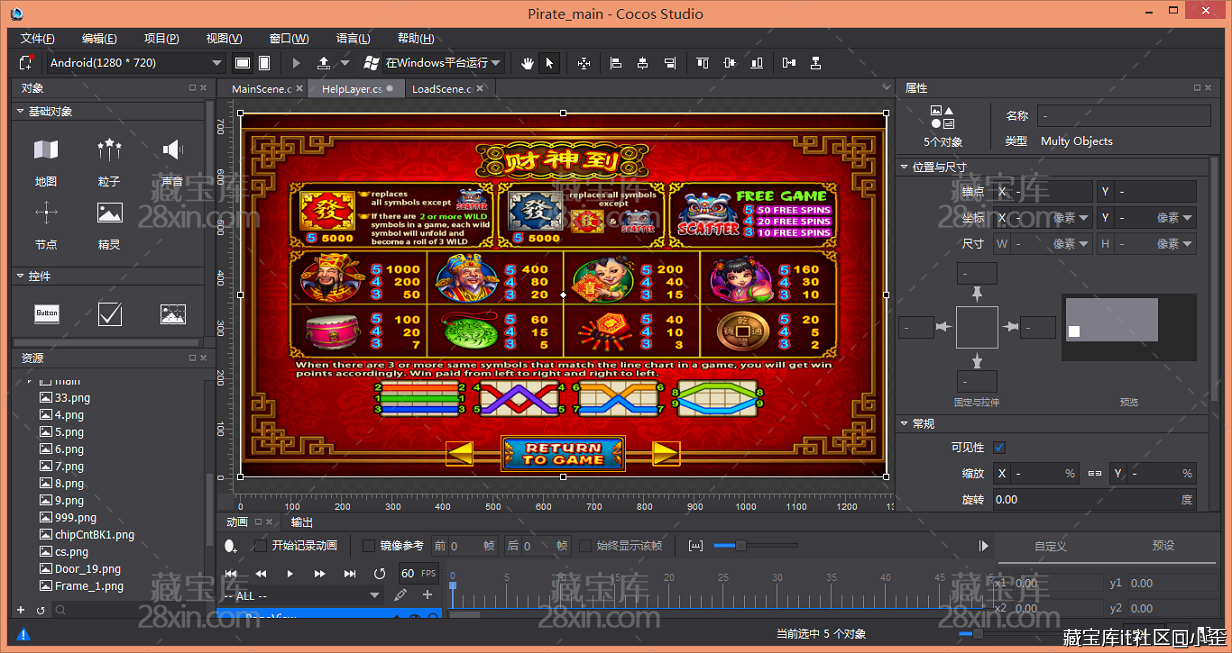Collapse the basic objects (基础对象) section
The image size is (1232, 653).
(x=20, y=111)
